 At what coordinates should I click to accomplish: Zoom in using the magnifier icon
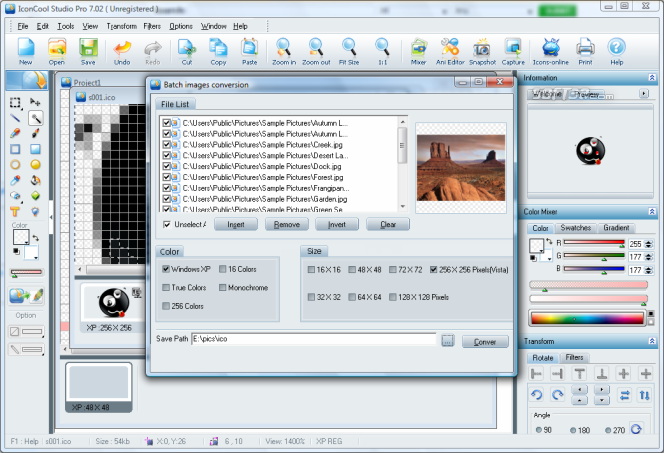[x=284, y=51]
